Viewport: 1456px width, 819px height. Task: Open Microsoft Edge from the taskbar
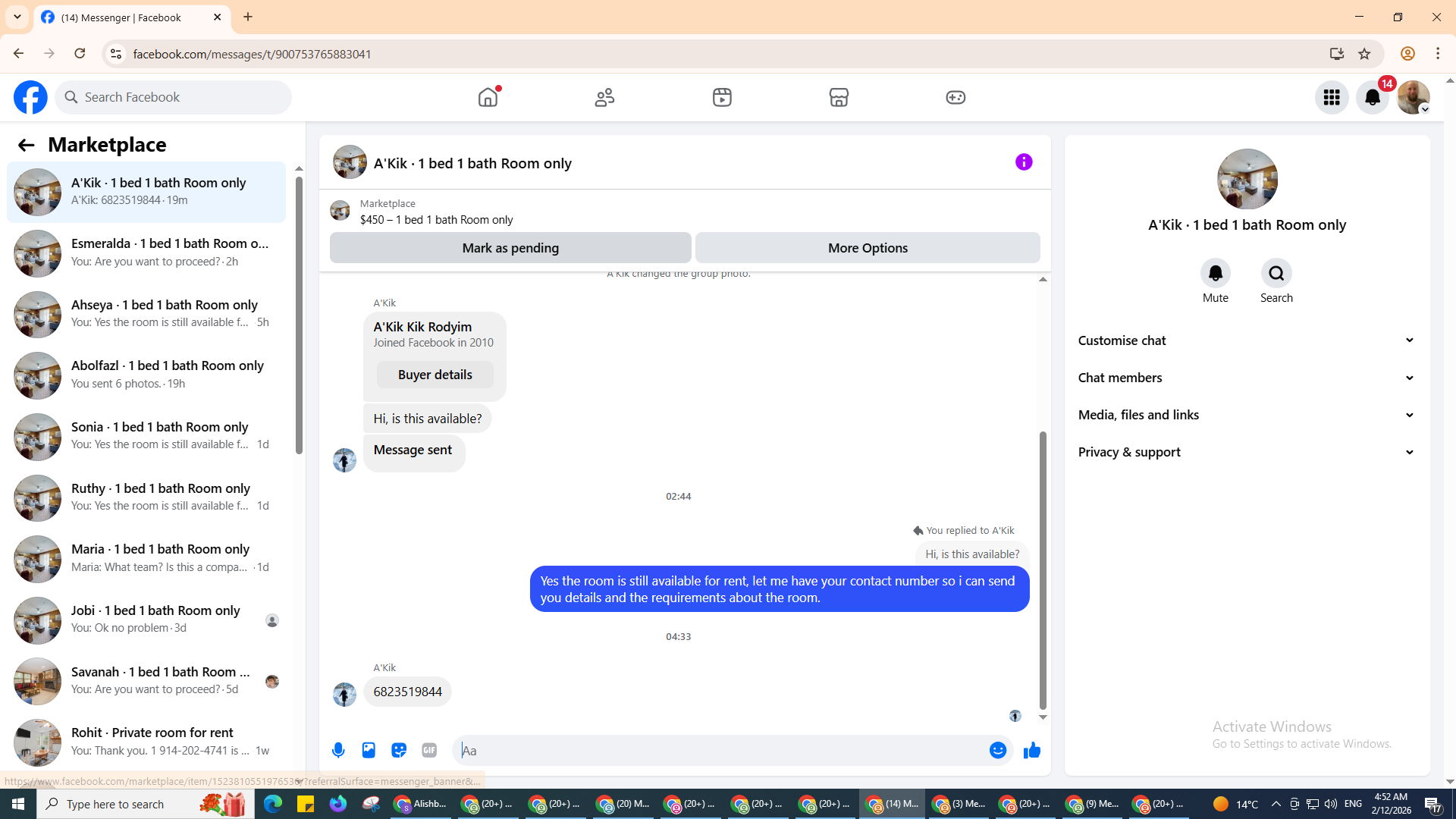[272, 804]
